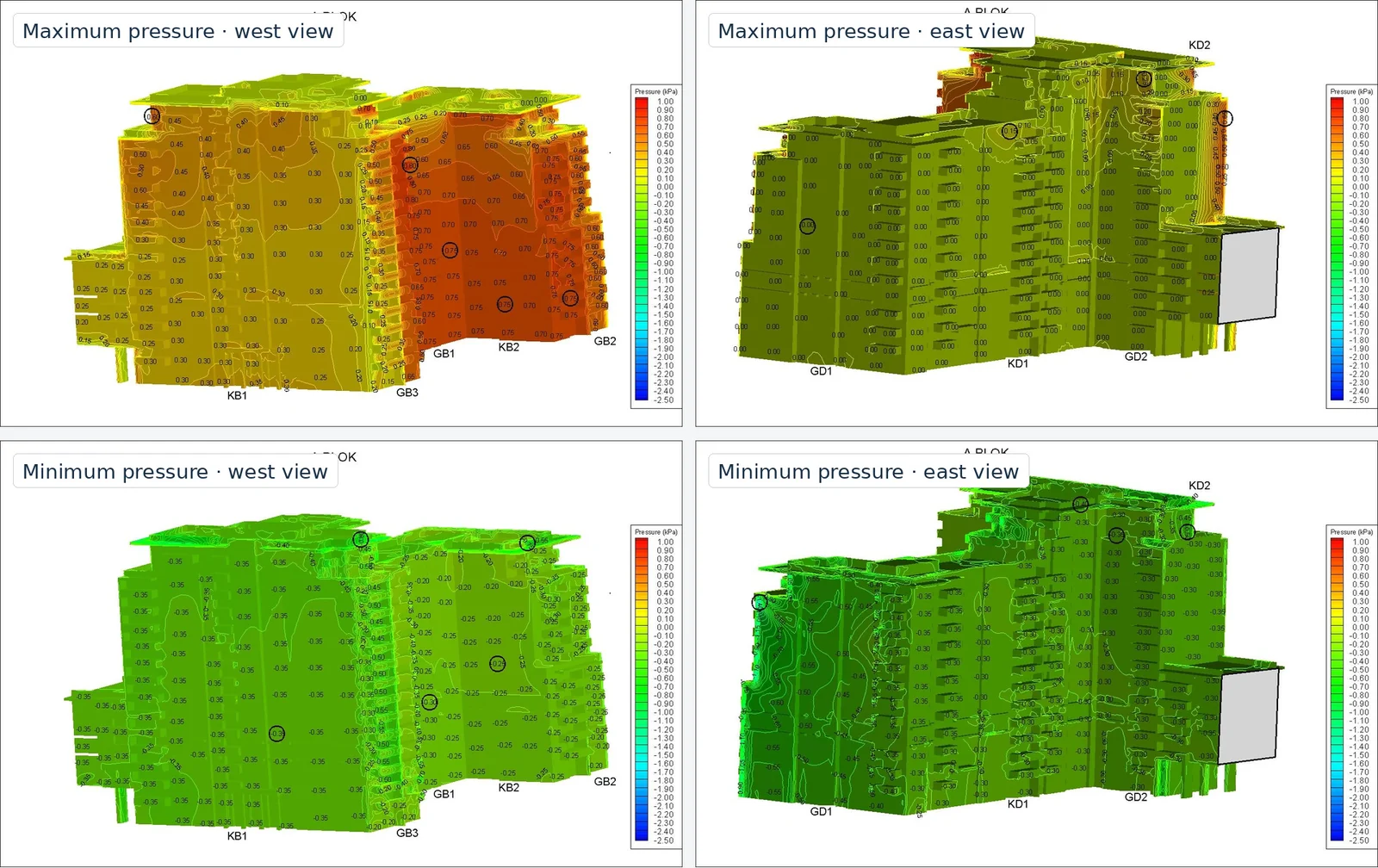1378x868 pixels.
Task: Click label KB1 in maximum pressure west view
Action: (237, 395)
